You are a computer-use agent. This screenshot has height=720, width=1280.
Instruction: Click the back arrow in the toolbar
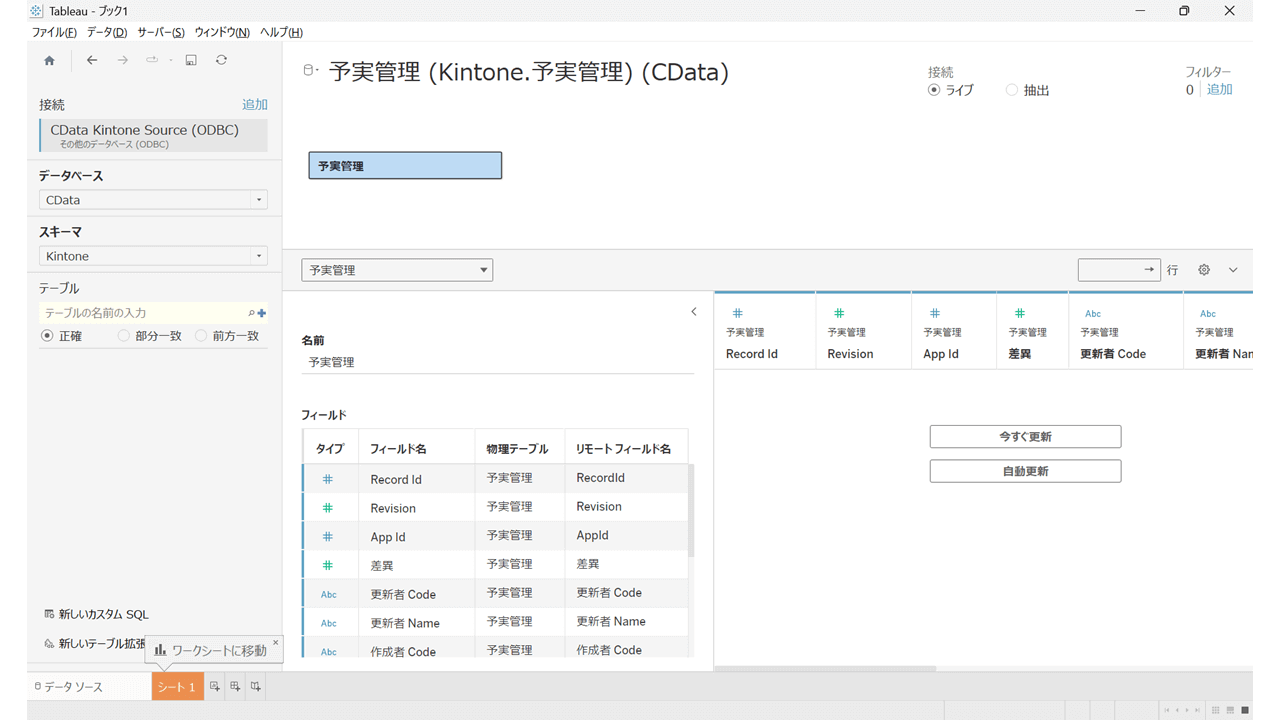[x=92, y=60]
